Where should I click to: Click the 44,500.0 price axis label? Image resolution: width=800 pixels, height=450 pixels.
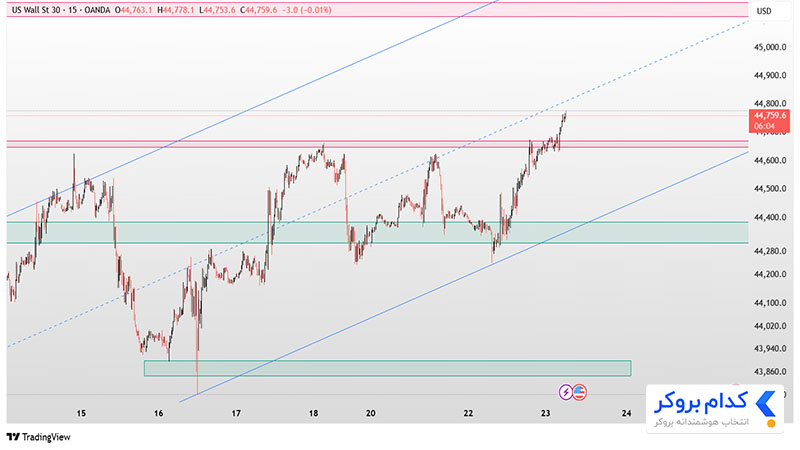(x=770, y=189)
